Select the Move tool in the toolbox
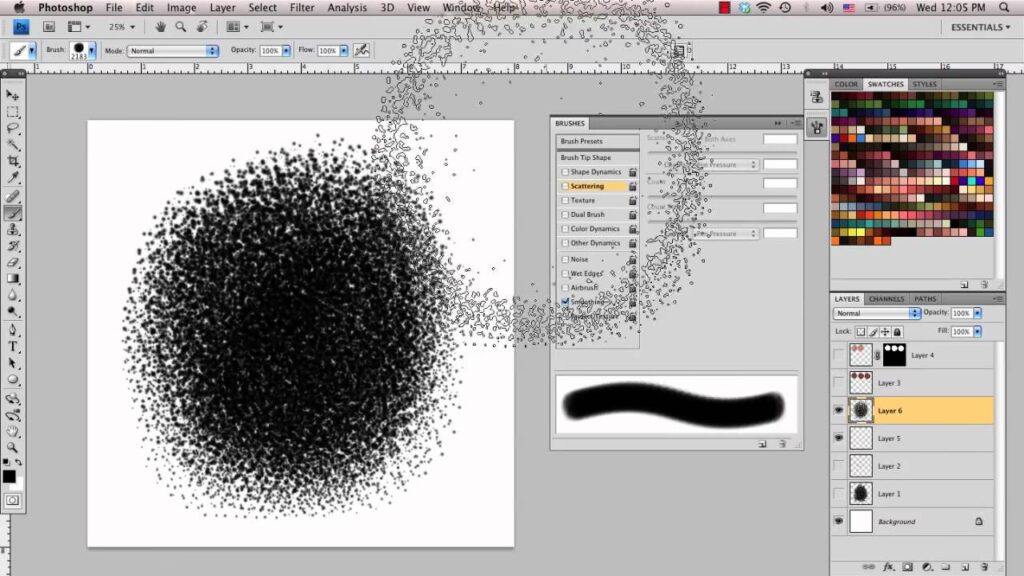This screenshot has width=1024, height=576. [x=13, y=94]
